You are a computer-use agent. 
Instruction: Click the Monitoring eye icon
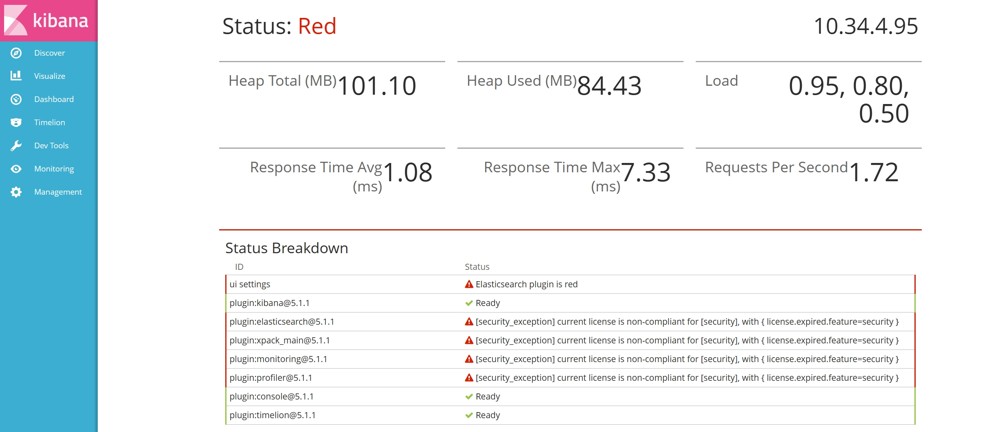[x=16, y=169]
